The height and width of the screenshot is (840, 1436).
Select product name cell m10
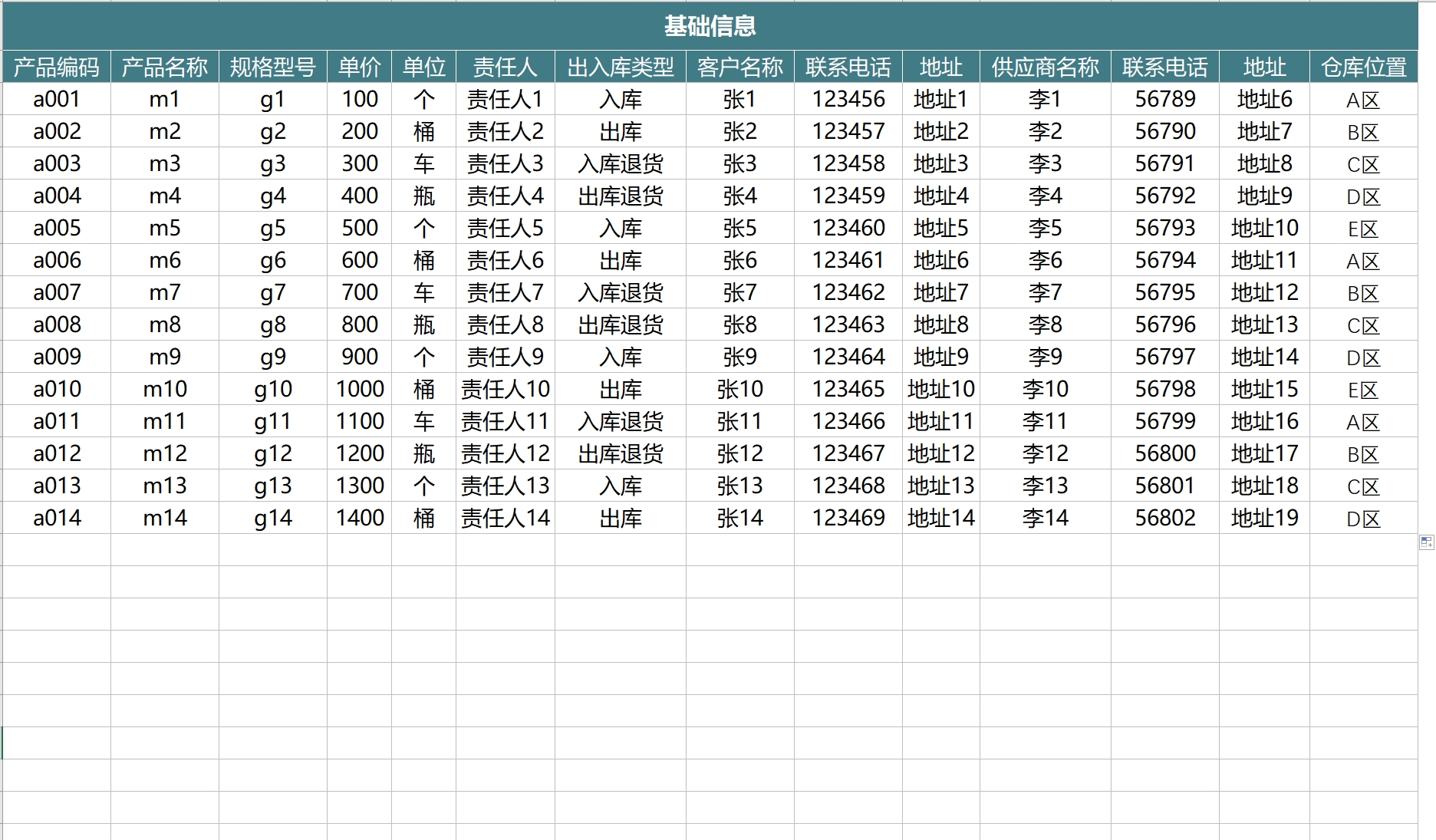(x=165, y=389)
